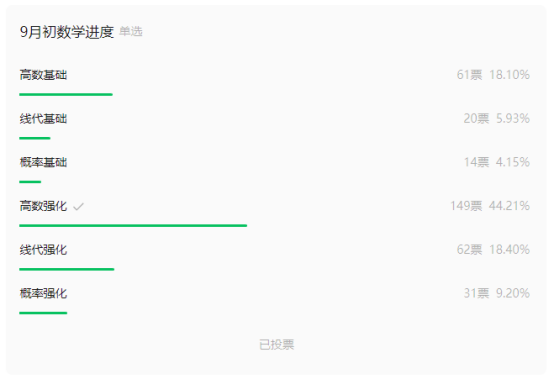Choose the 概率强化 option label

(x=43, y=294)
